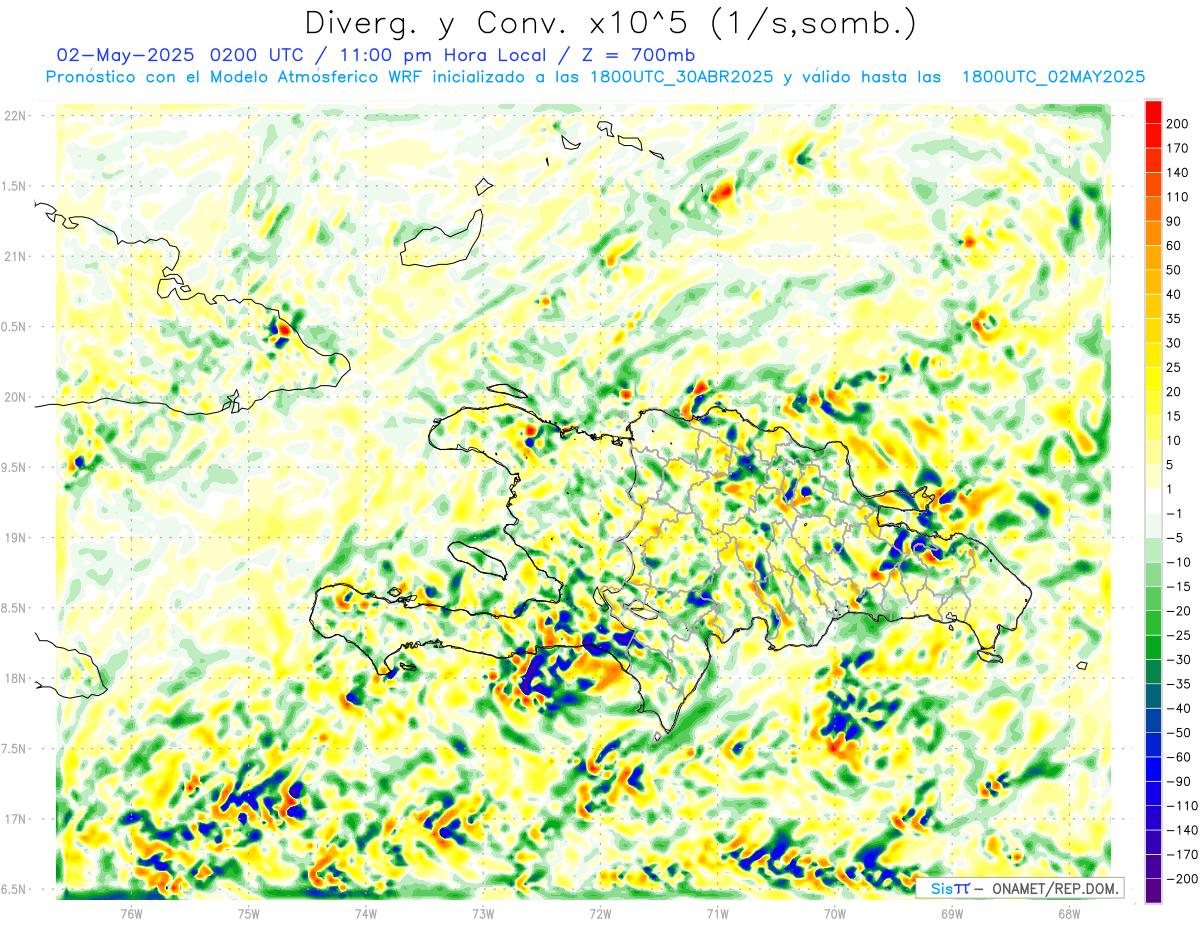This screenshot has width=1200, height=927.
Task: Click the positive '25' color scale value
Action: (x=1174, y=368)
